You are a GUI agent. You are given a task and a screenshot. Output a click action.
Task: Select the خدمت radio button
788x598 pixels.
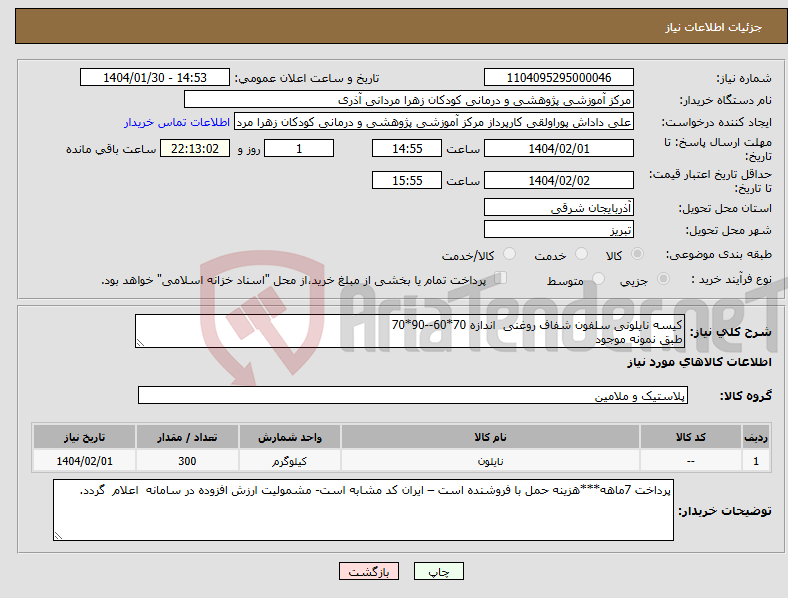coord(581,254)
